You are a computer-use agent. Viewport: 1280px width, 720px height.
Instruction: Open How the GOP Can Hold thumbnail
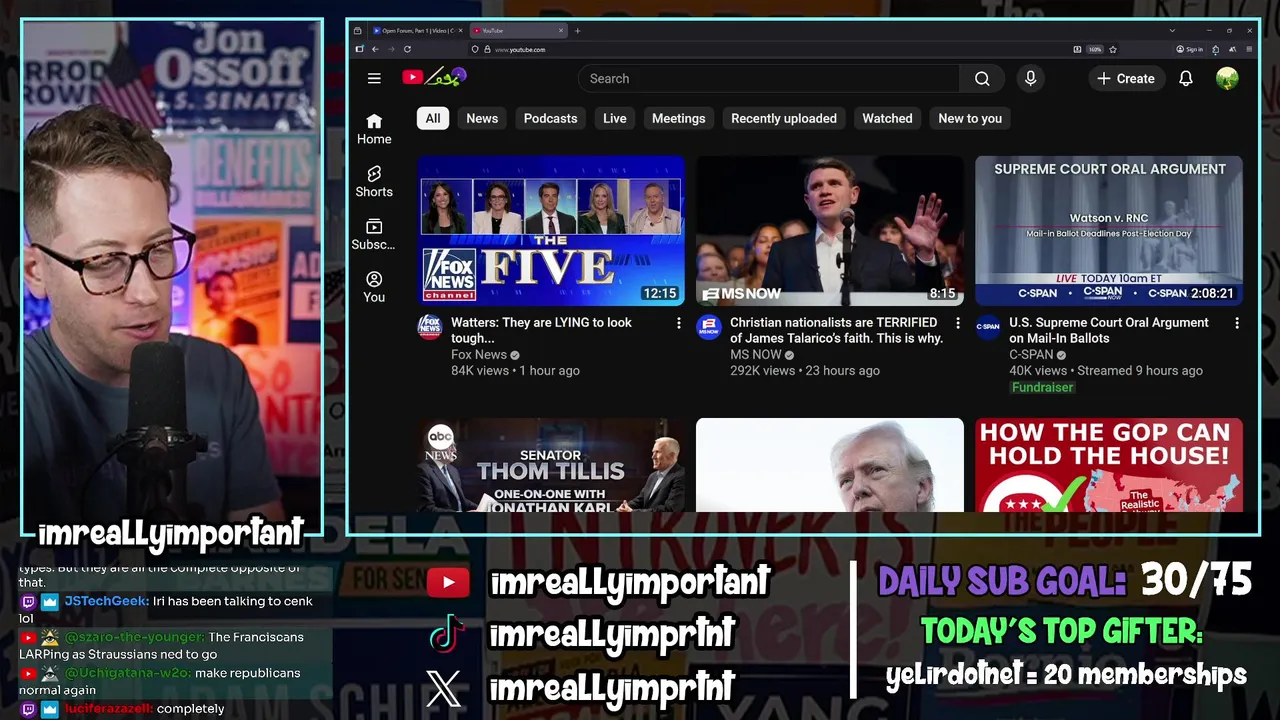tap(1109, 465)
